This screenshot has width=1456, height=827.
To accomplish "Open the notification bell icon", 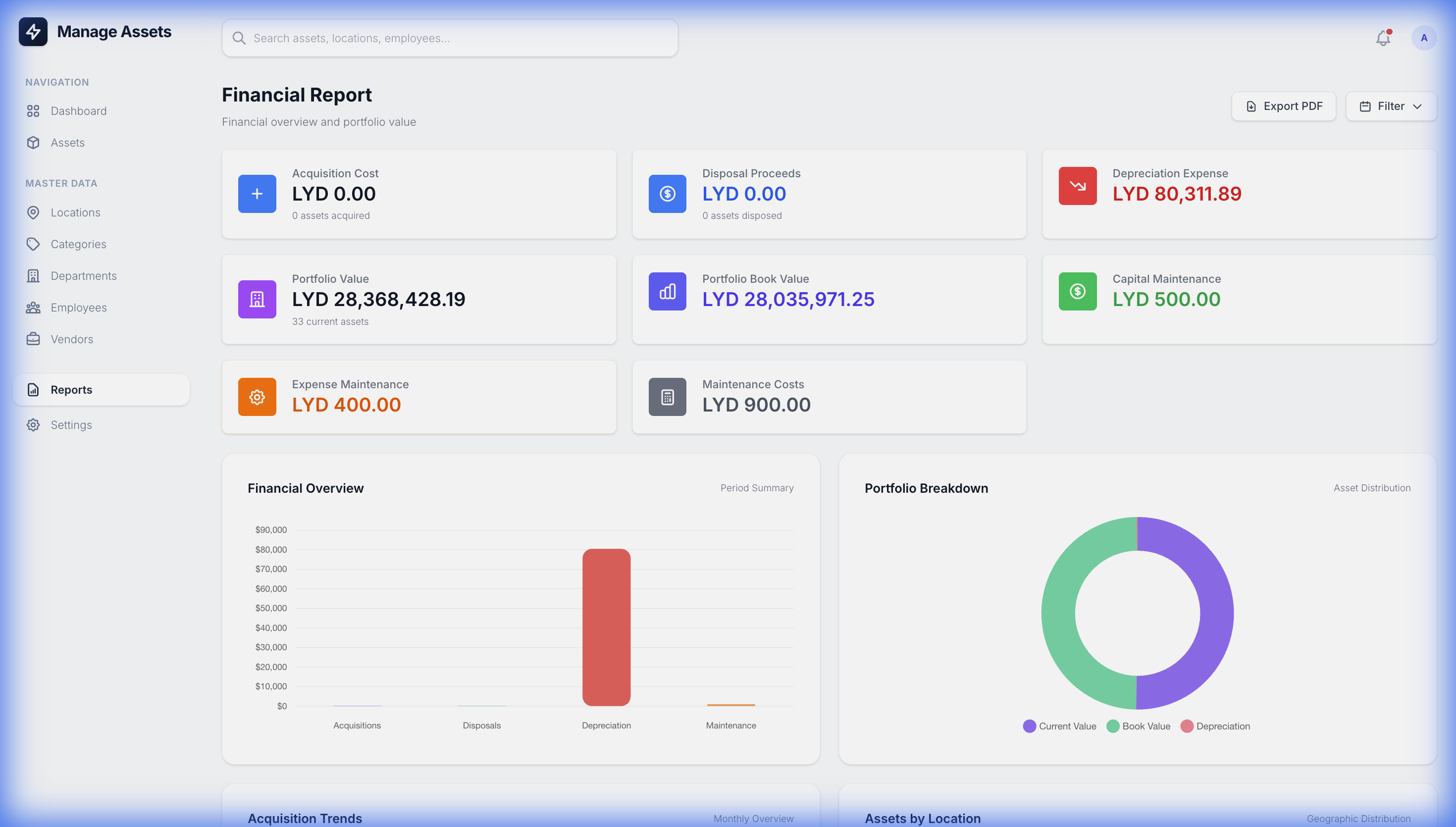I will tap(1383, 38).
